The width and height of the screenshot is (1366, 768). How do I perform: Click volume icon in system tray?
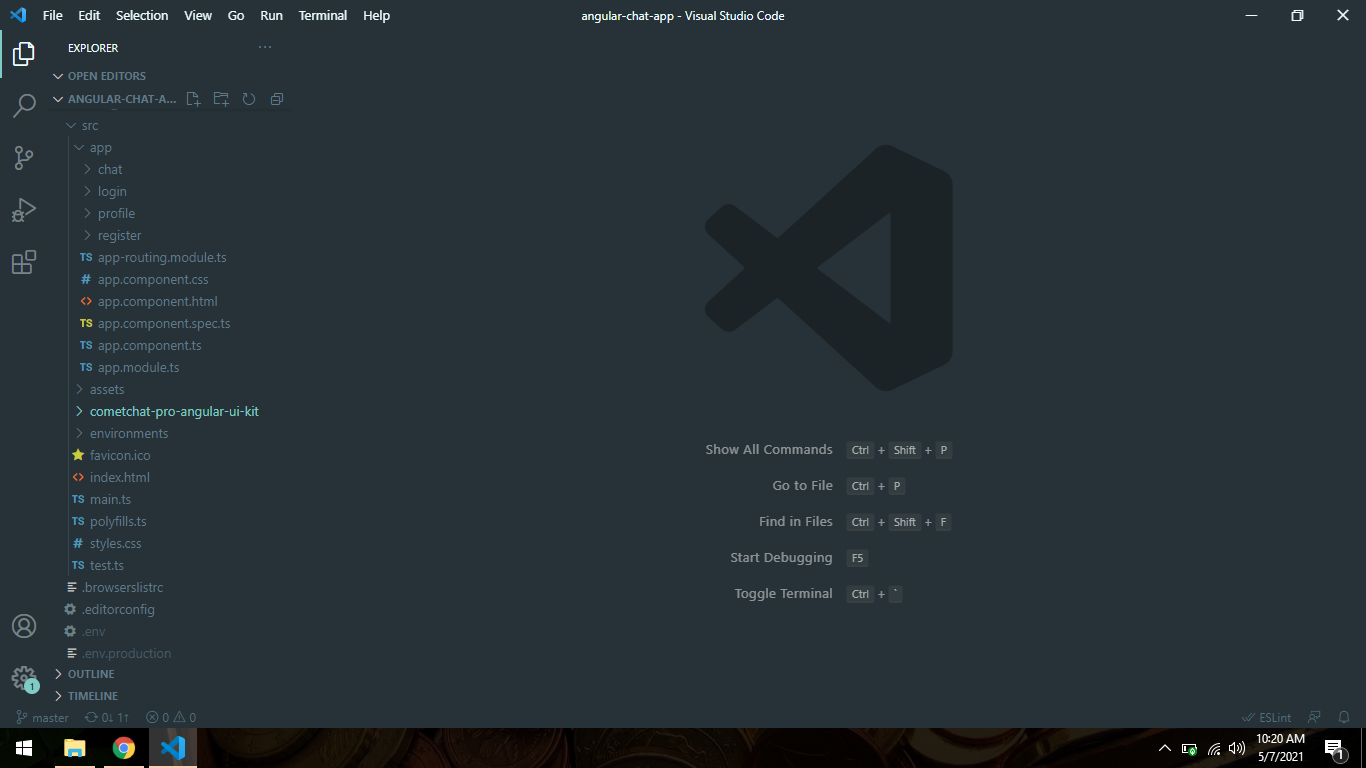1237,748
